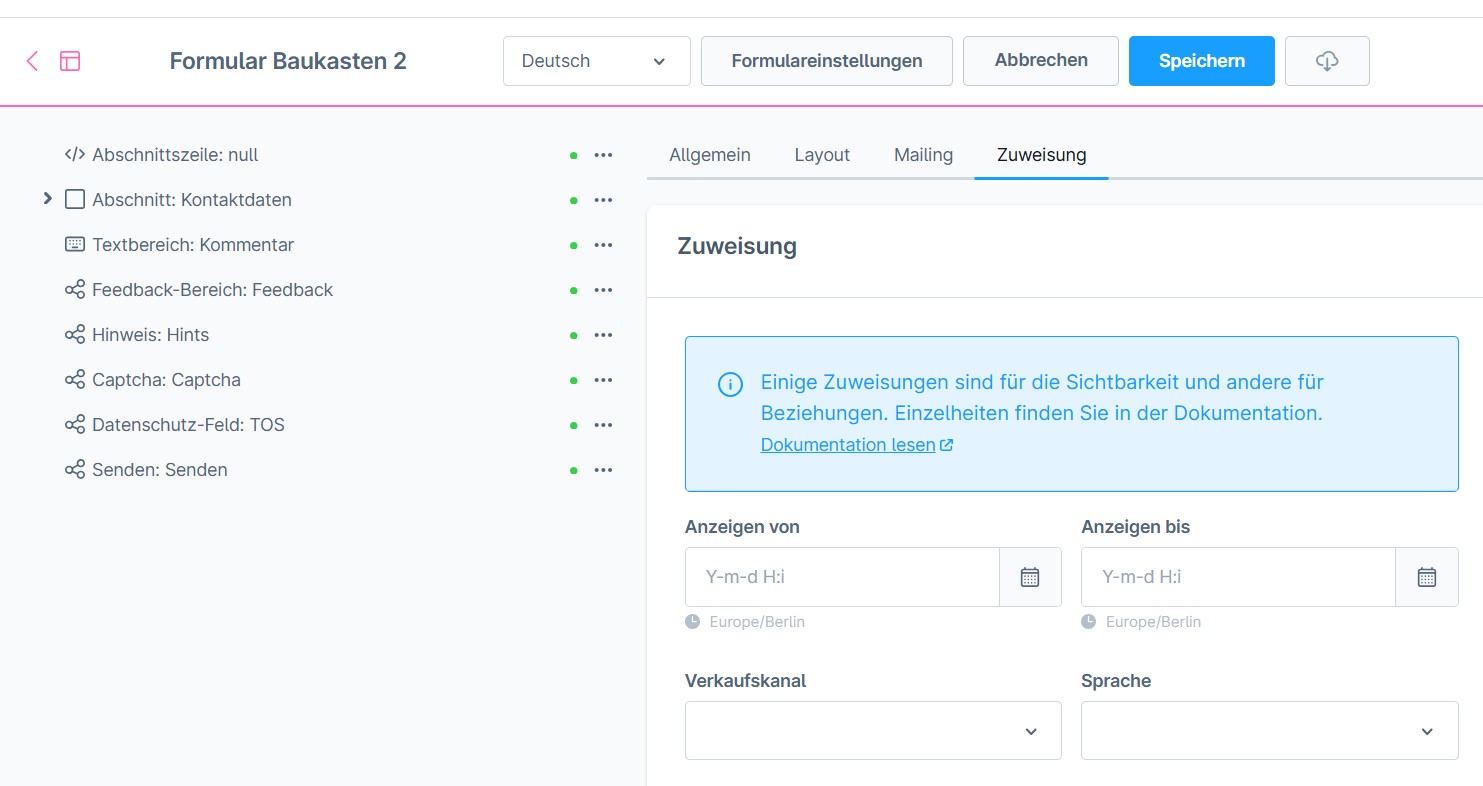
Task: Click into the Anzeigen von date field
Action: 841,577
